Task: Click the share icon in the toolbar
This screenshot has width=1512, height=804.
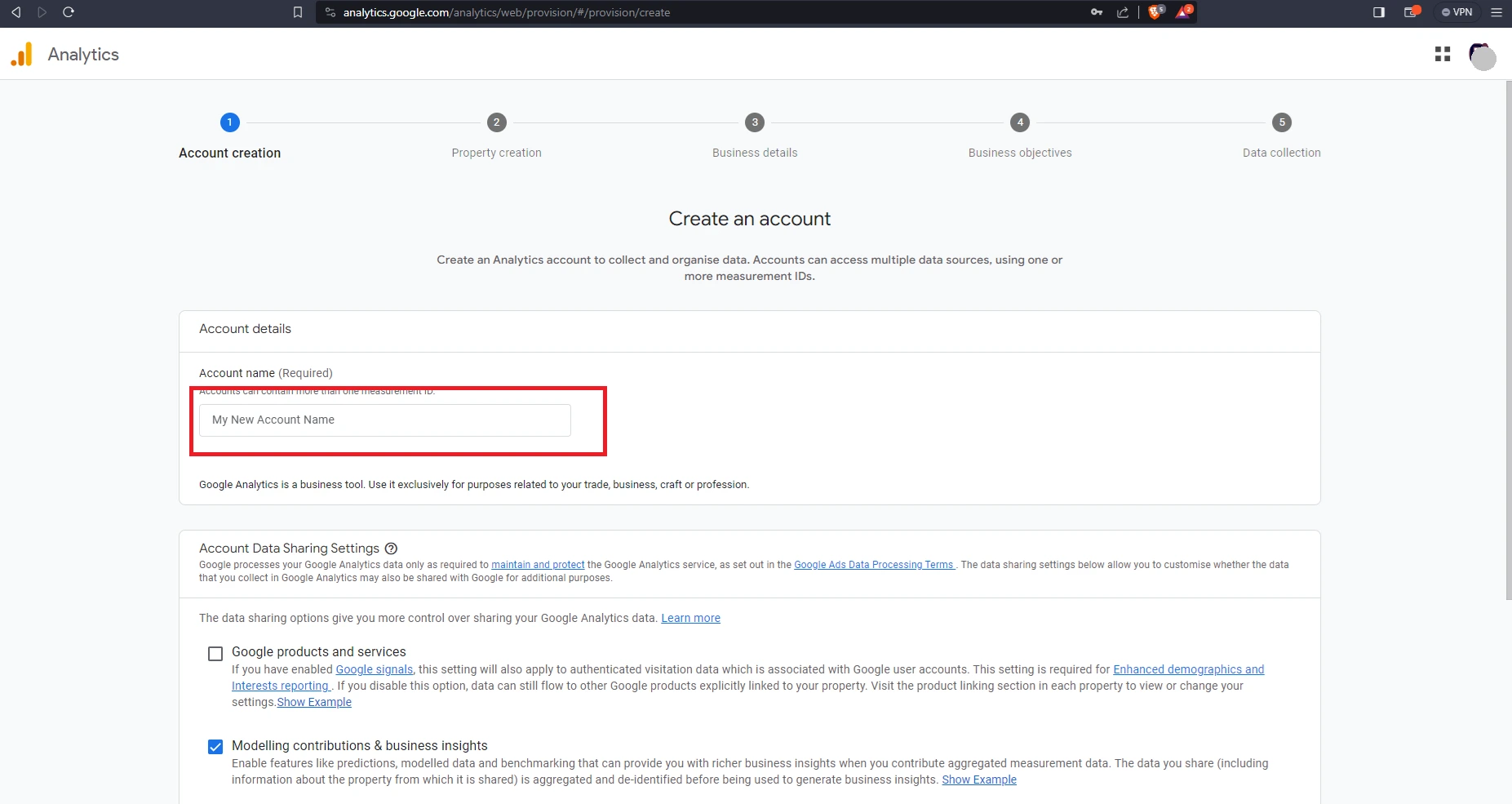Action: click(x=1123, y=12)
